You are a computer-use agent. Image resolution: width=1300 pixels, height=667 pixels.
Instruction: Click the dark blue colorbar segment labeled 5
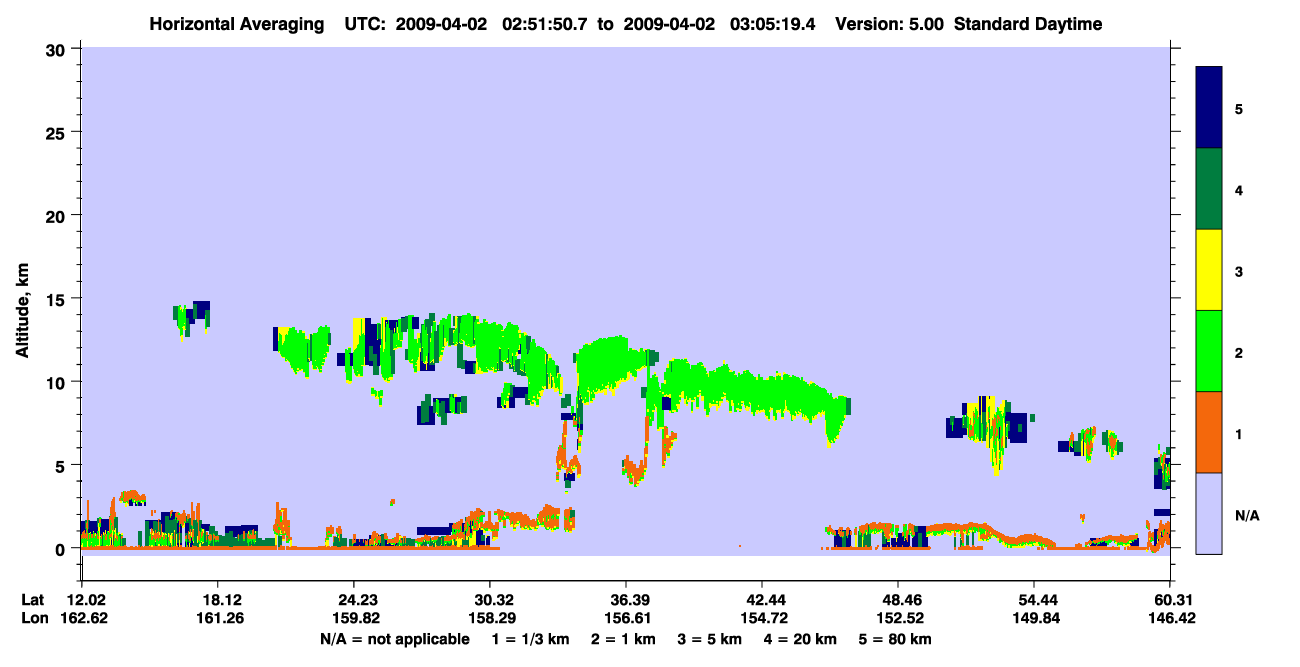[1209, 108]
